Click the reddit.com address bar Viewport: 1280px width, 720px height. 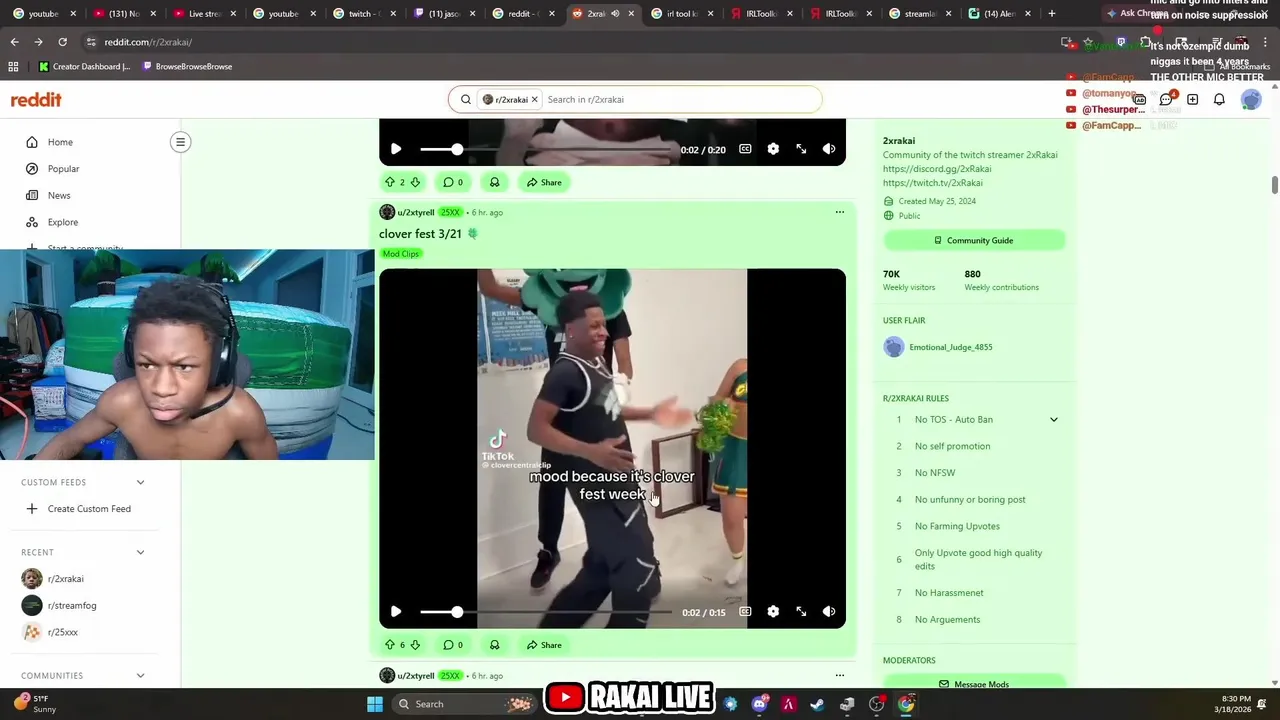pos(560,42)
